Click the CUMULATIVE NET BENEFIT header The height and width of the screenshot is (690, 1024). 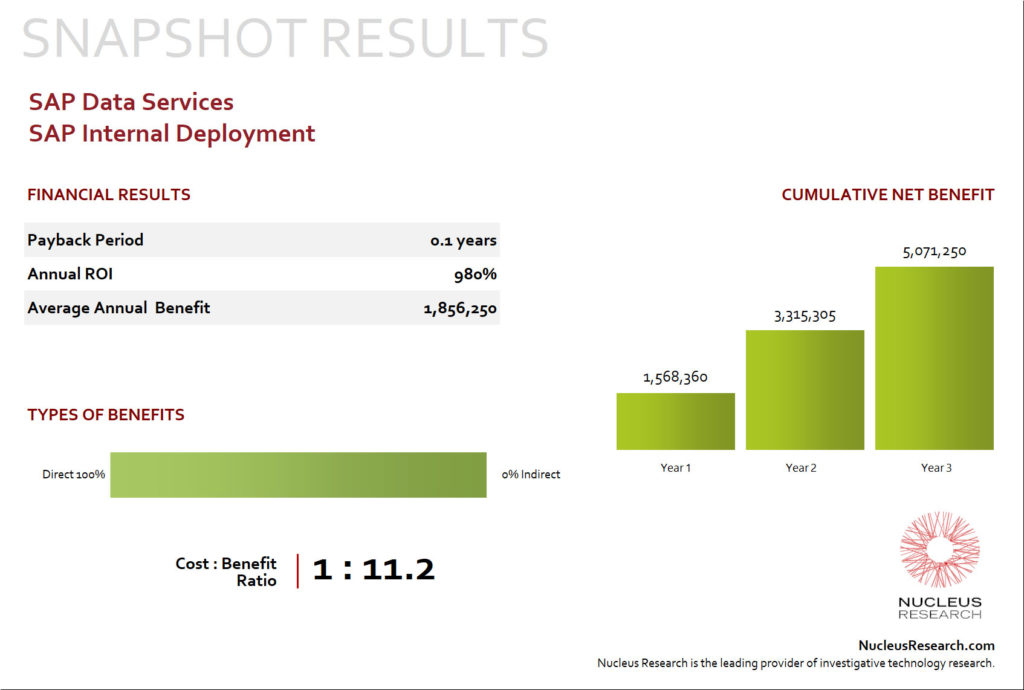click(888, 195)
